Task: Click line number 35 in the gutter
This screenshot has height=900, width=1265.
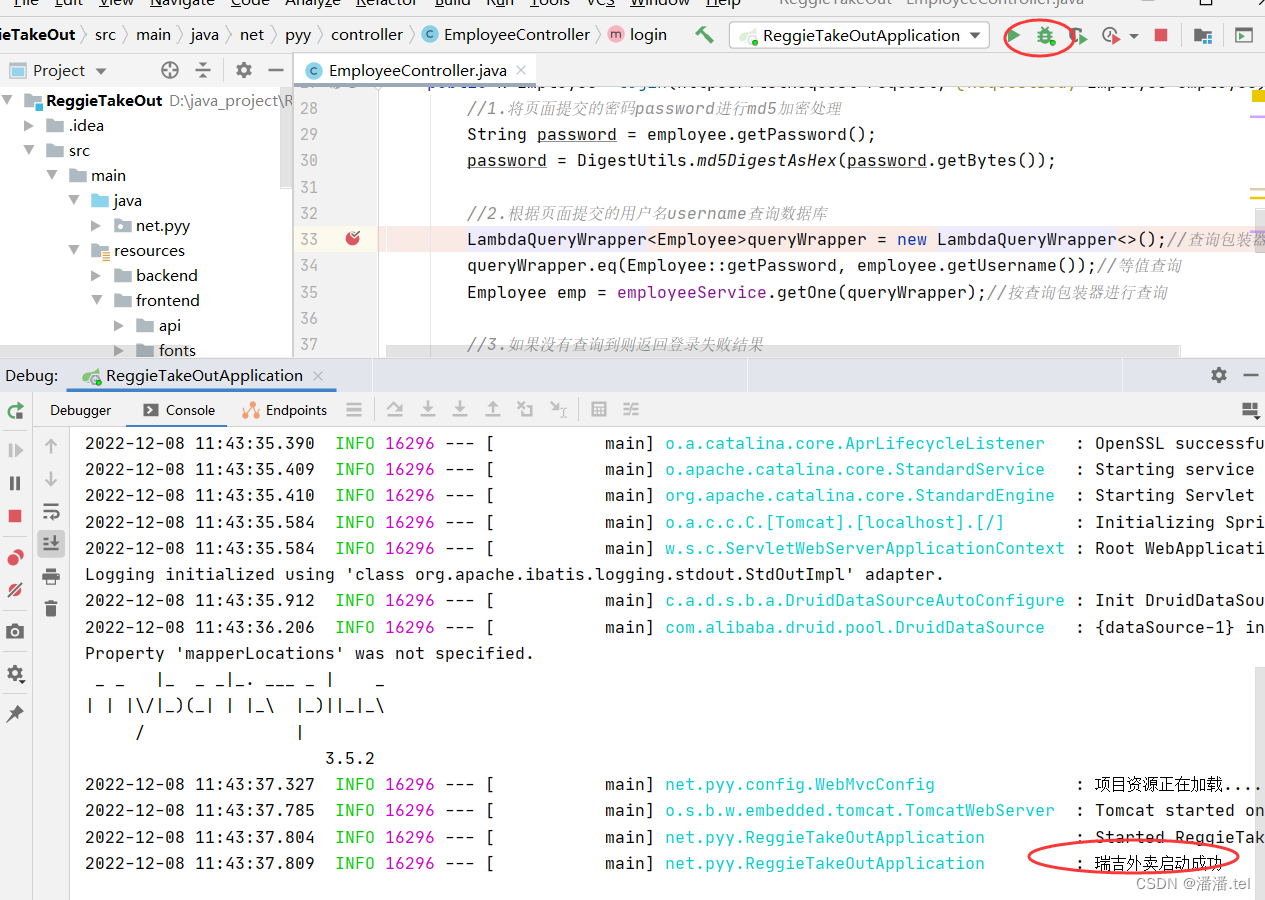Action: coord(309,292)
